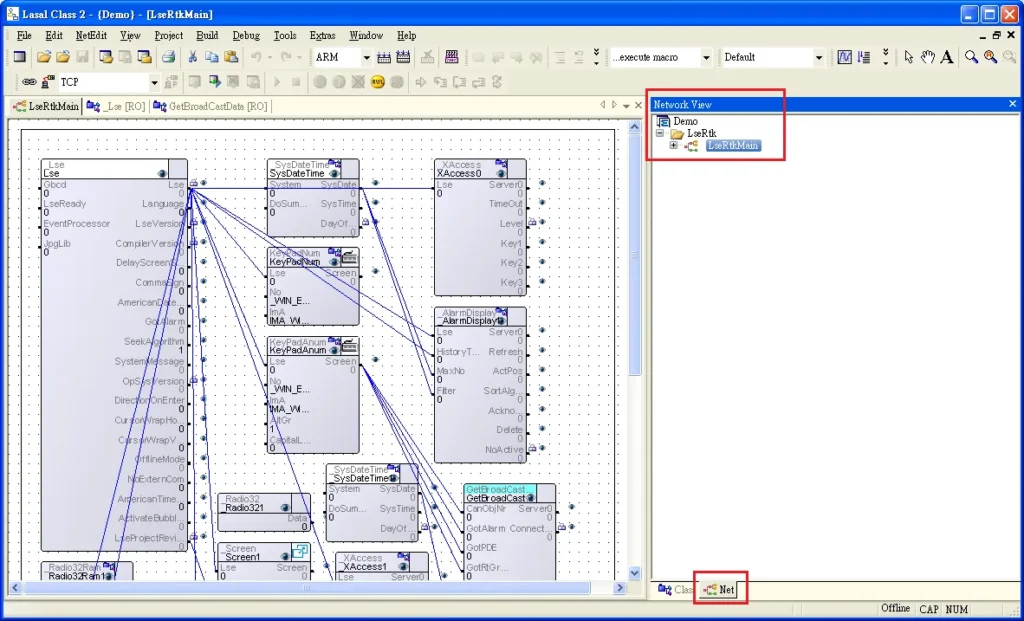Click the Save disk icon in toolbar
The height and width of the screenshot is (621, 1024).
[x=82, y=57]
